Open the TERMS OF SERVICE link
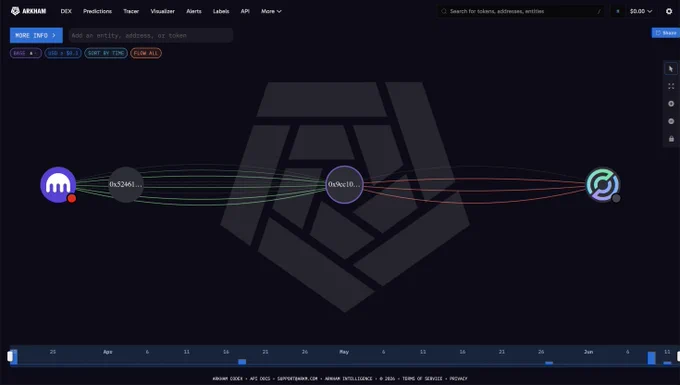 coord(422,378)
